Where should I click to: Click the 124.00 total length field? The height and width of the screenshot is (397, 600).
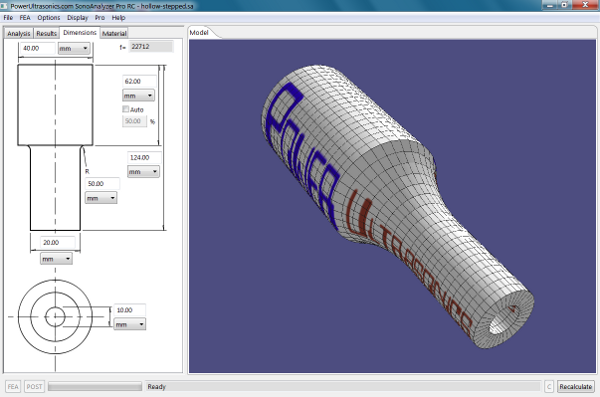click(x=144, y=157)
